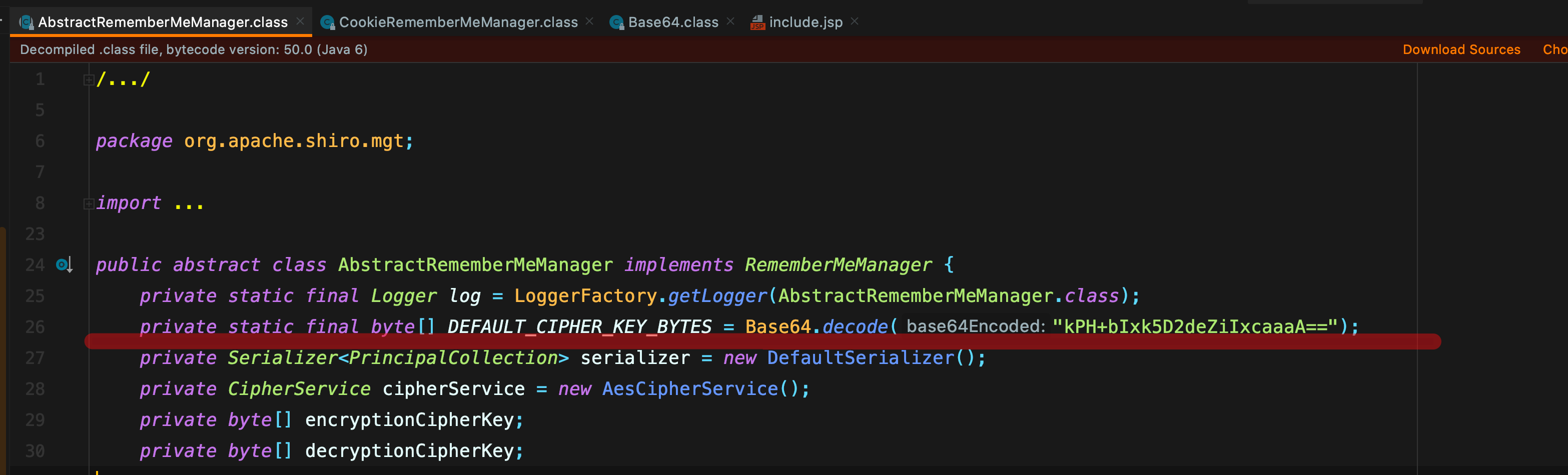Screen dimensions: 1568x475
Task: Click the AesCipherService constructor call
Action: [689, 388]
